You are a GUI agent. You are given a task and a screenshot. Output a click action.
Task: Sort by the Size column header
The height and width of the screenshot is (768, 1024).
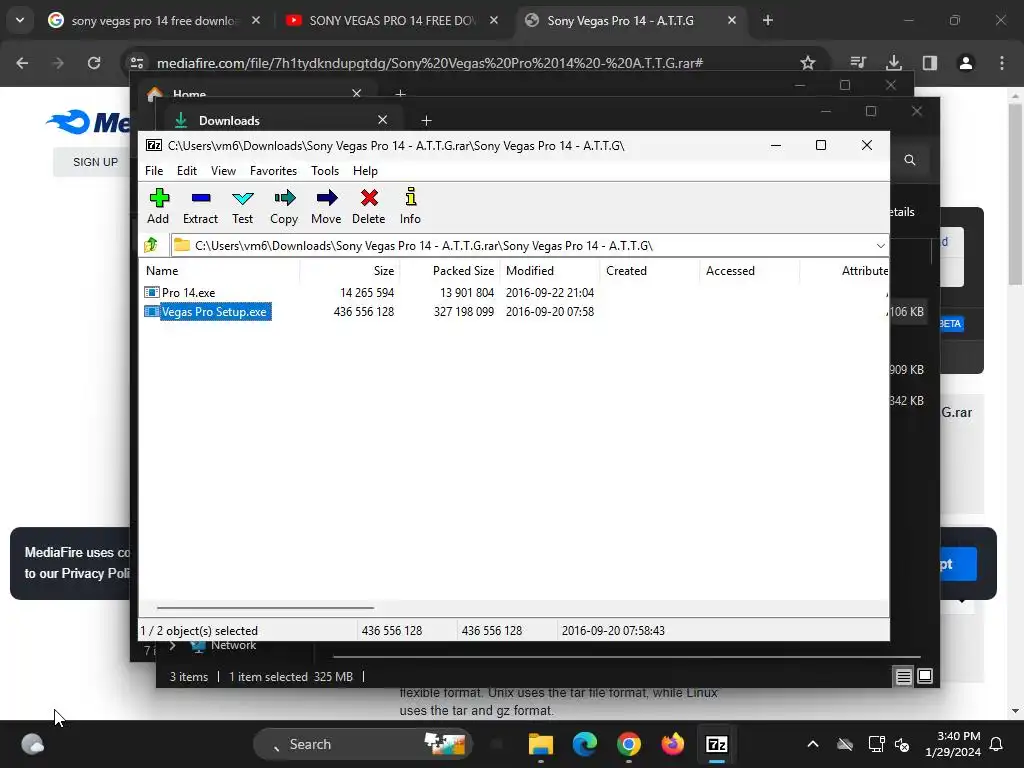click(349, 270)
